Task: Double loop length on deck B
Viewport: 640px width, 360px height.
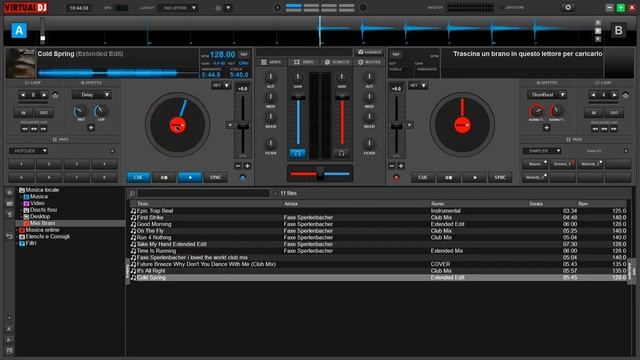Action: [614, 95]
